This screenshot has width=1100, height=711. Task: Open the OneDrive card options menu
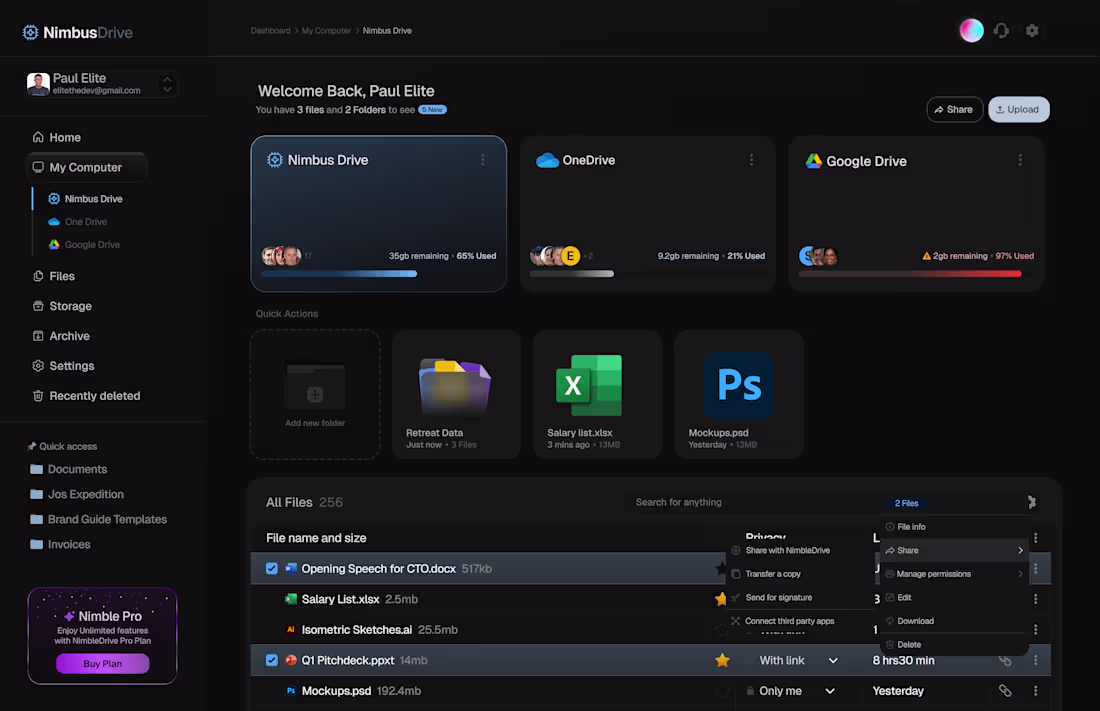pyautogui.click(x=751, y=160)
